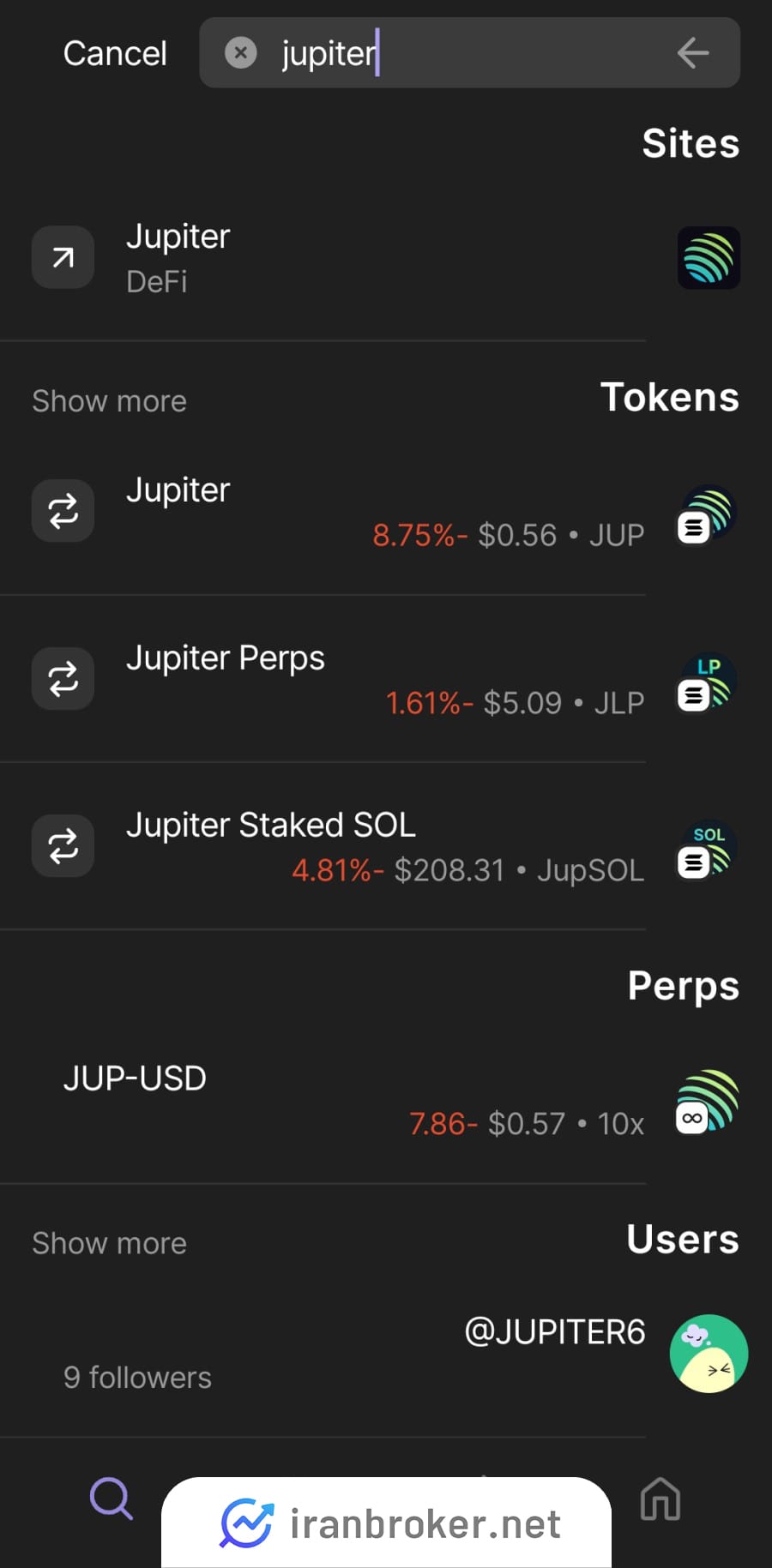Tap swap icon beside Jupiter Perps

pyautogui.click(x=63, y=678)
